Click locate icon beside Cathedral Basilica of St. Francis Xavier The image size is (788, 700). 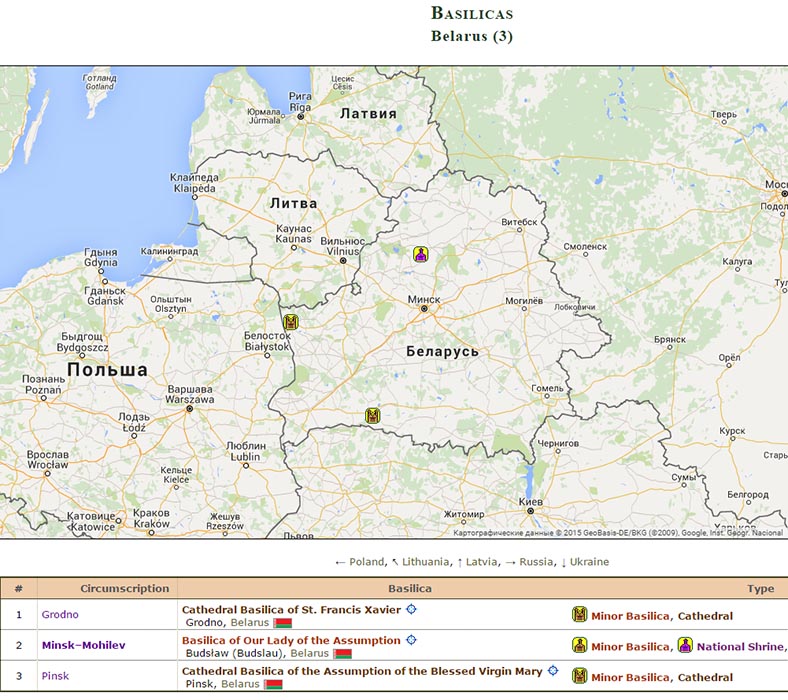click(x=410, y=610)
